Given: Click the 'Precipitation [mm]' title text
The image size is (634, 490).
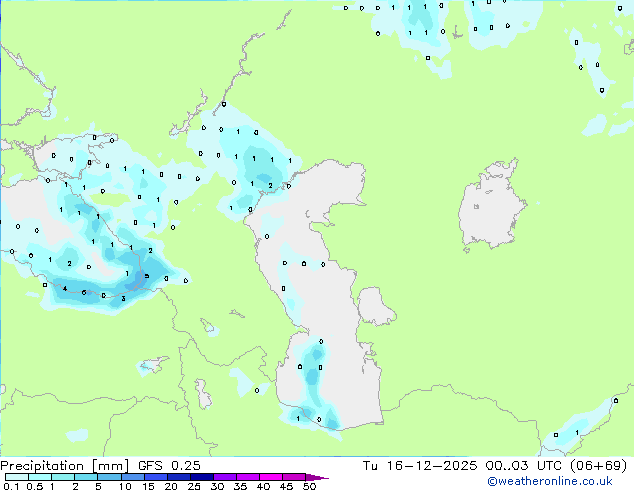Looking at the screenshot, I should coord(65,466).
